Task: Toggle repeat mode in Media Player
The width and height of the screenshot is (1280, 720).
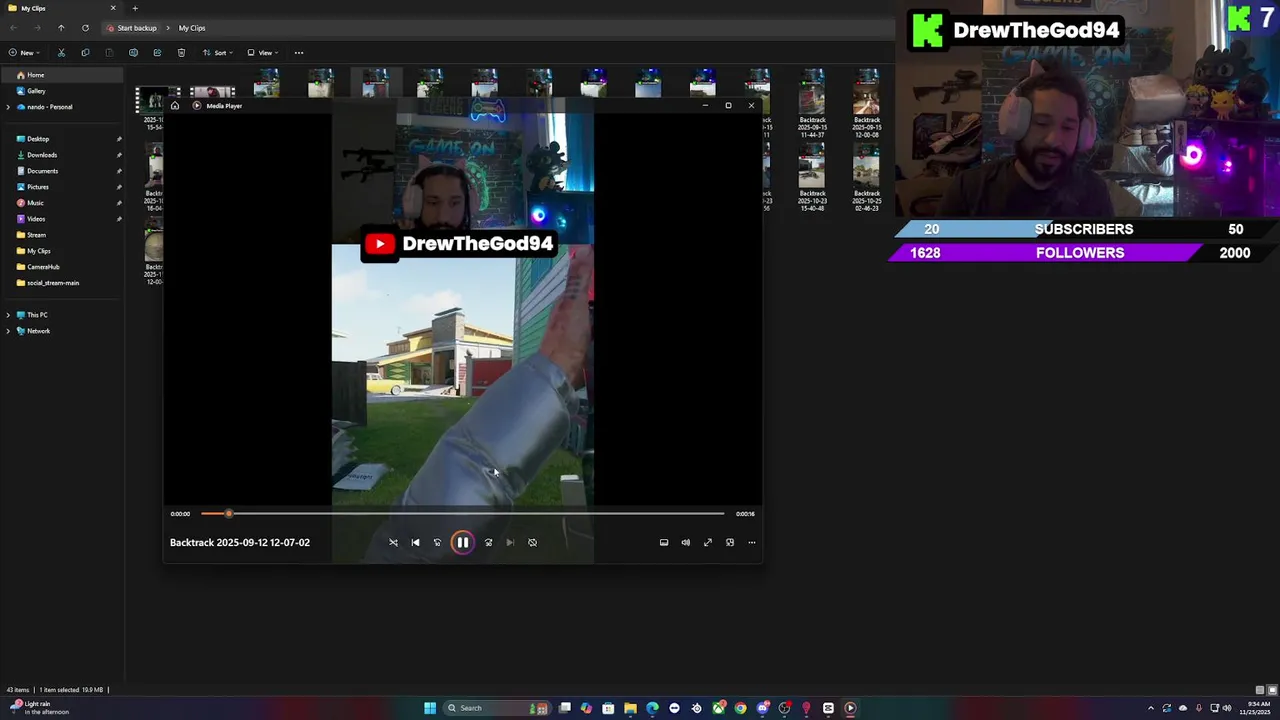Action: (x=532, y=542)
